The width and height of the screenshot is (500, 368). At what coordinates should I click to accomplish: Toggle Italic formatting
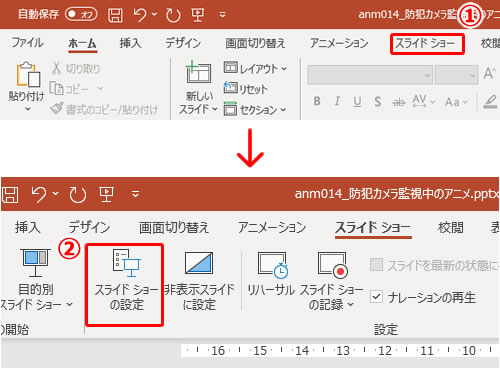337,101
